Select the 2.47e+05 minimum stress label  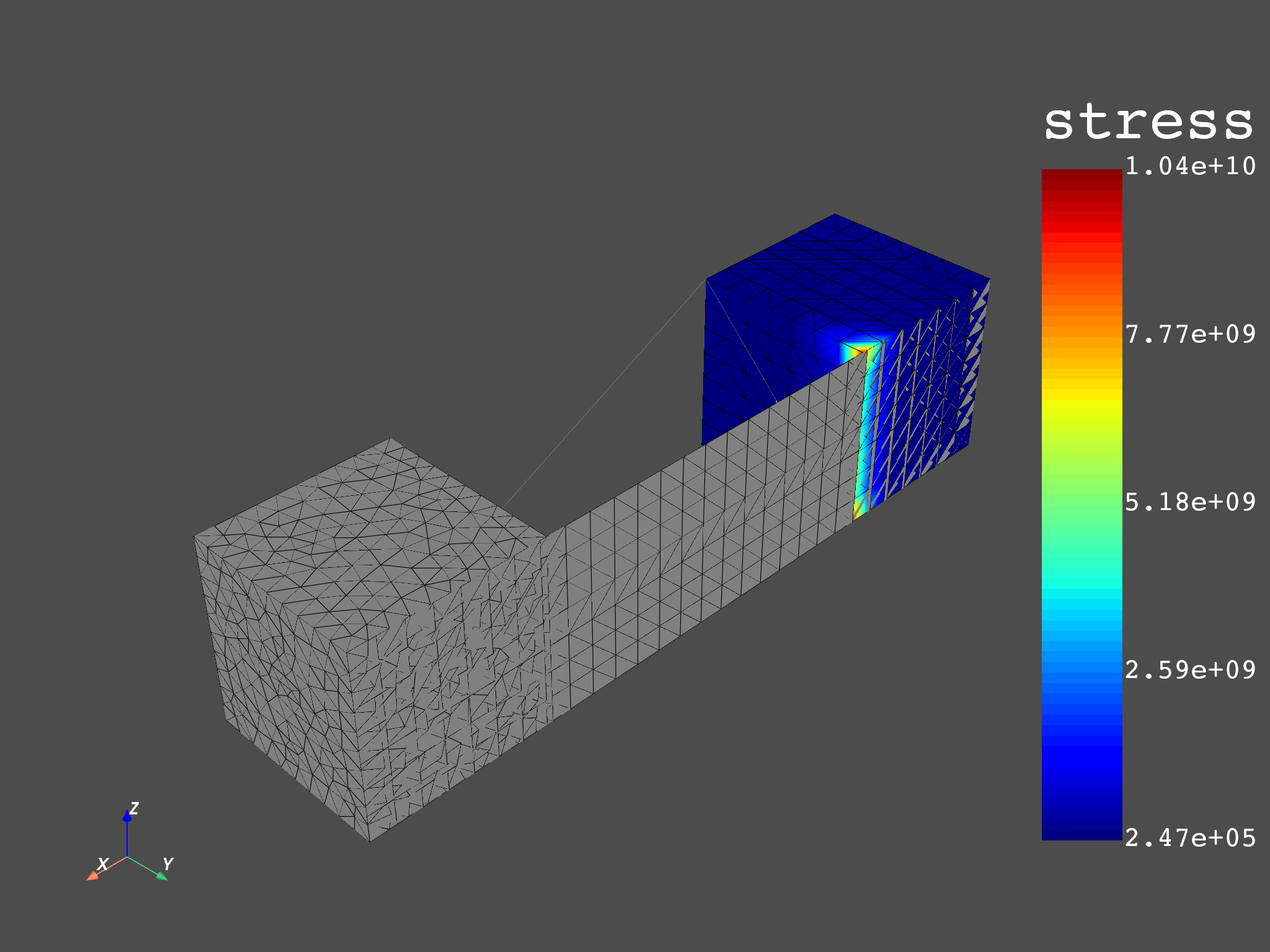(1190, 838)
